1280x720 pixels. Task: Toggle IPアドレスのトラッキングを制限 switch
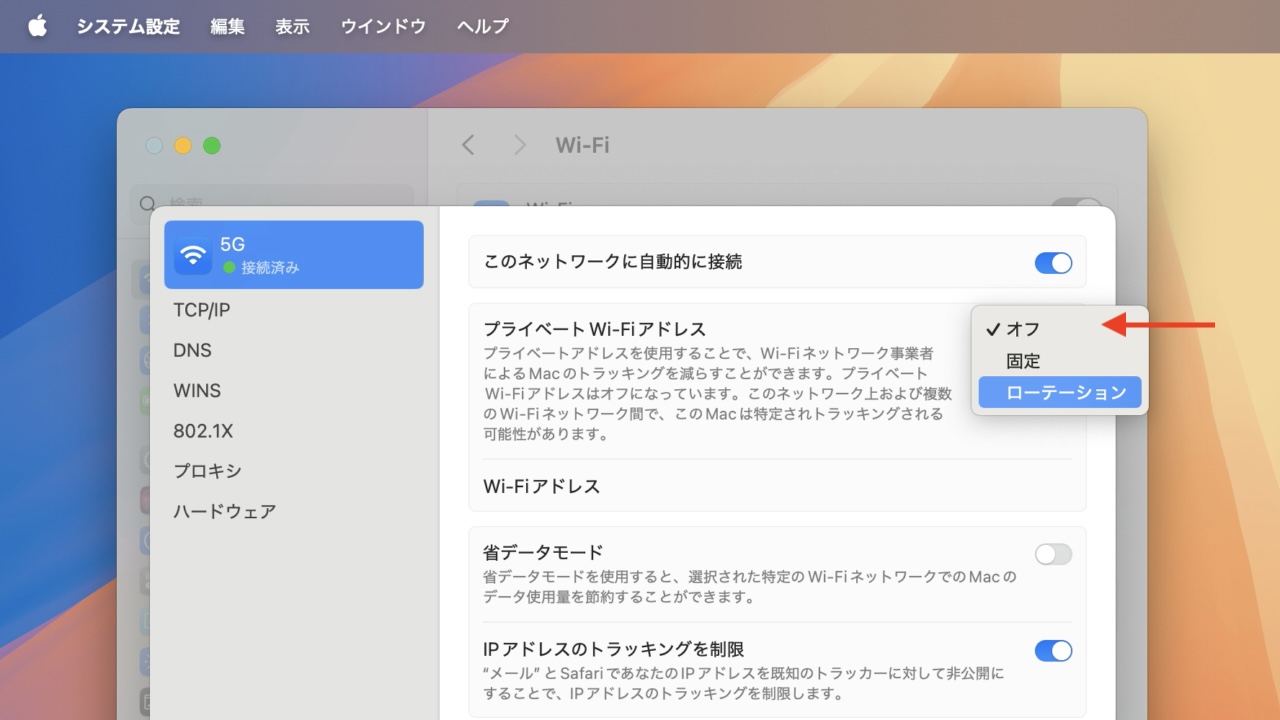point(1053,651)
